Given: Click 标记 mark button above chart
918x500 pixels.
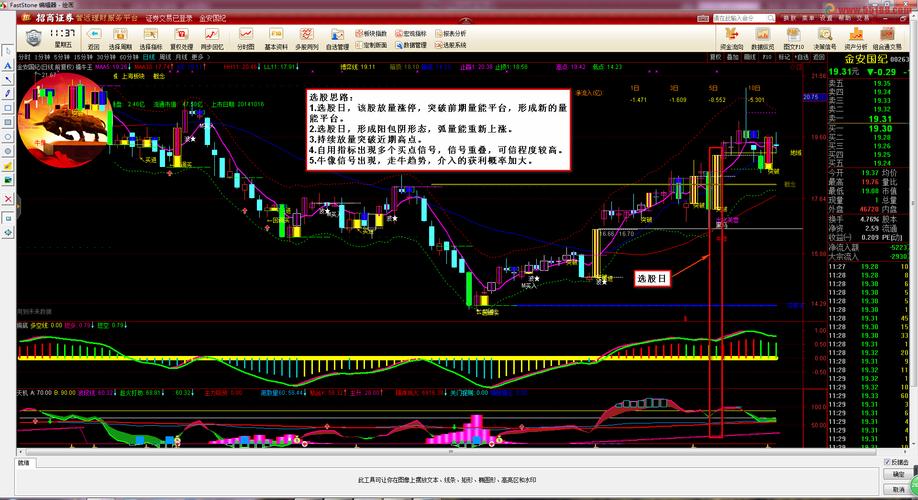Looking at the screenshot, I should click(784, 57).
